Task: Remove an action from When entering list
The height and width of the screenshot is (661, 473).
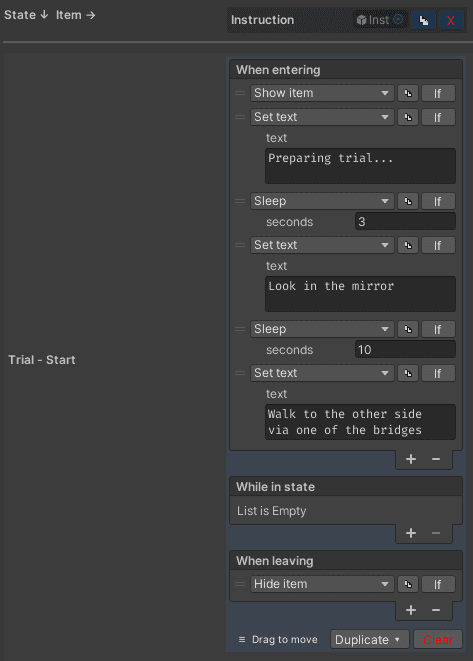Action: pyautogui.click(x=436, y=459)
